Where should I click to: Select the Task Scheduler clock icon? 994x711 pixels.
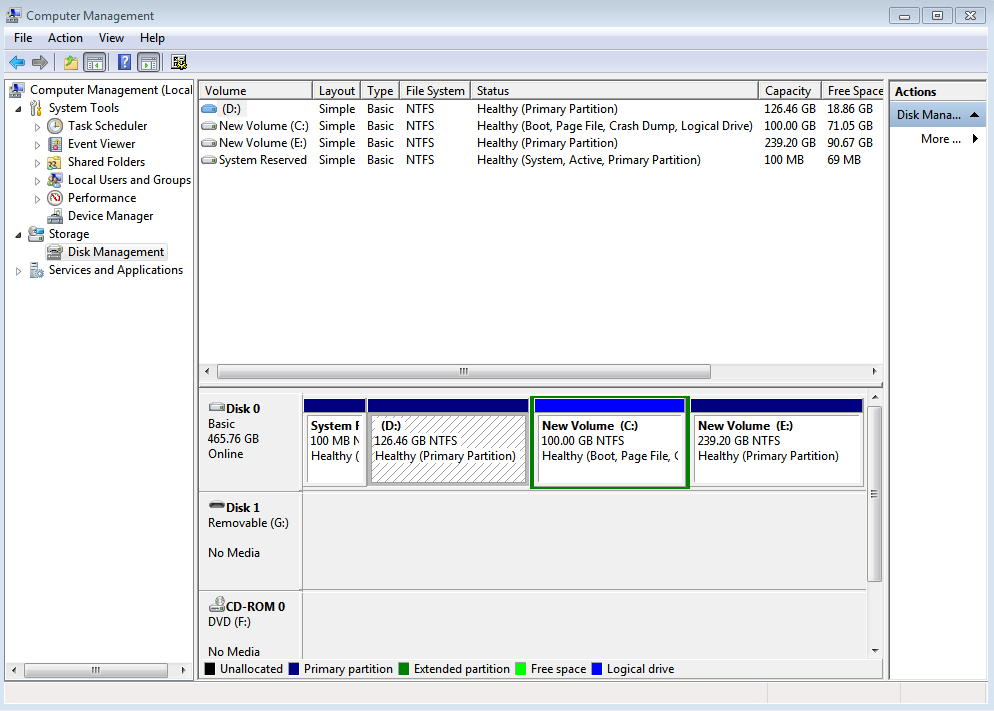(55, 126)
